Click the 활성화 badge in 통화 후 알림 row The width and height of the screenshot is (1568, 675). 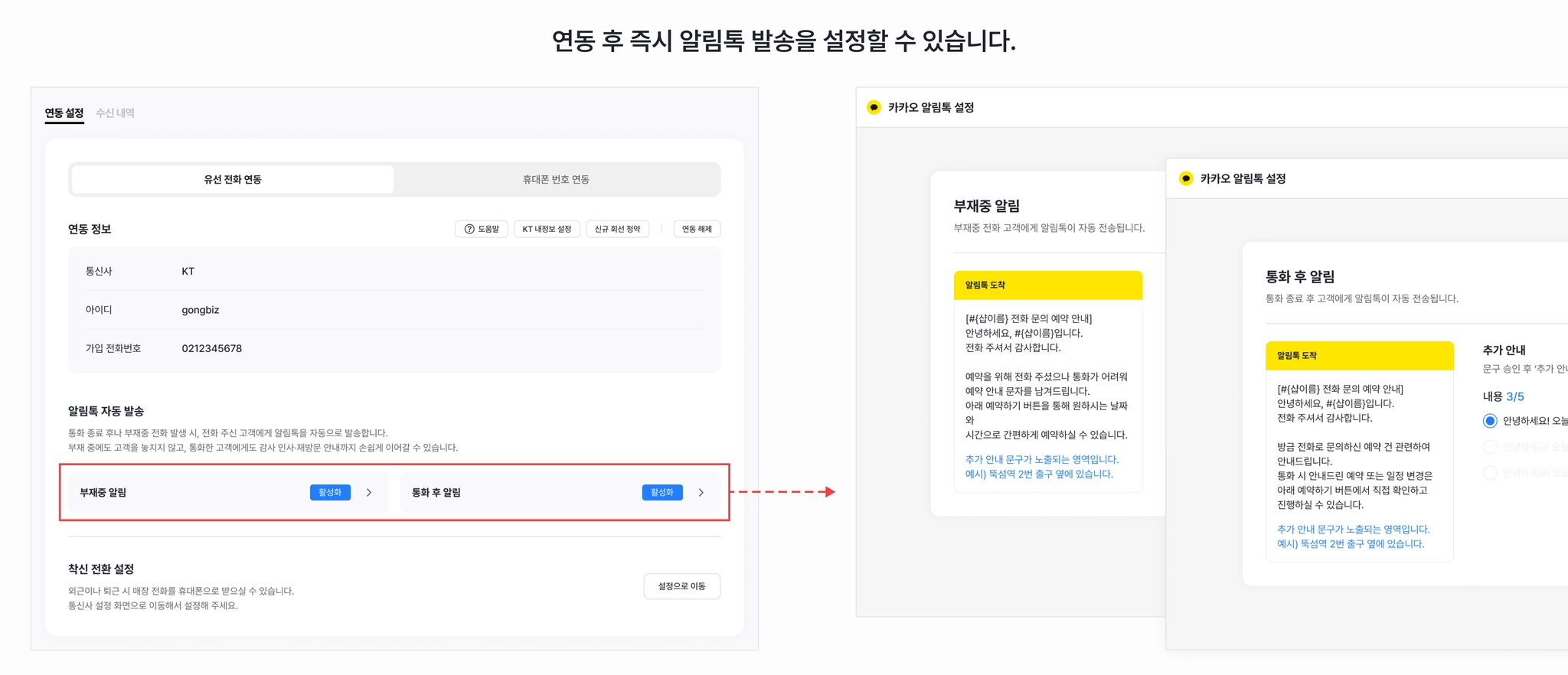pos(662,493)
